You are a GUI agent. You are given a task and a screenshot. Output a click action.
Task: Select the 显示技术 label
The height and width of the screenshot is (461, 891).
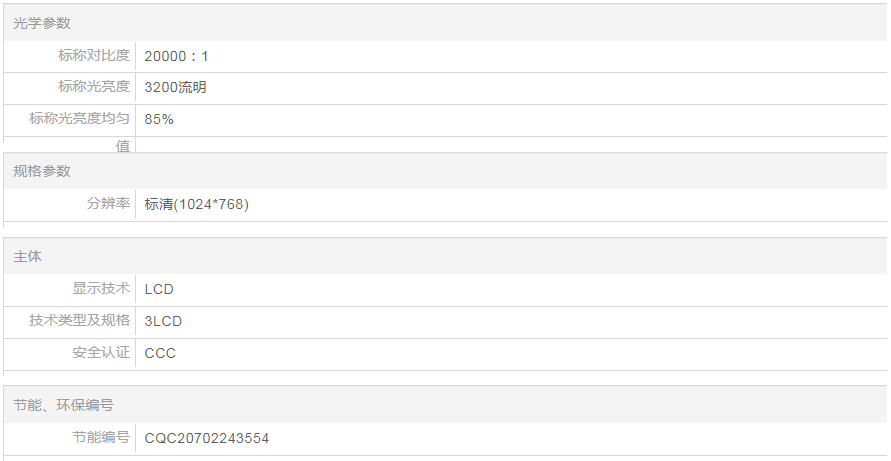pyautogui.click(x=101, y=289)
